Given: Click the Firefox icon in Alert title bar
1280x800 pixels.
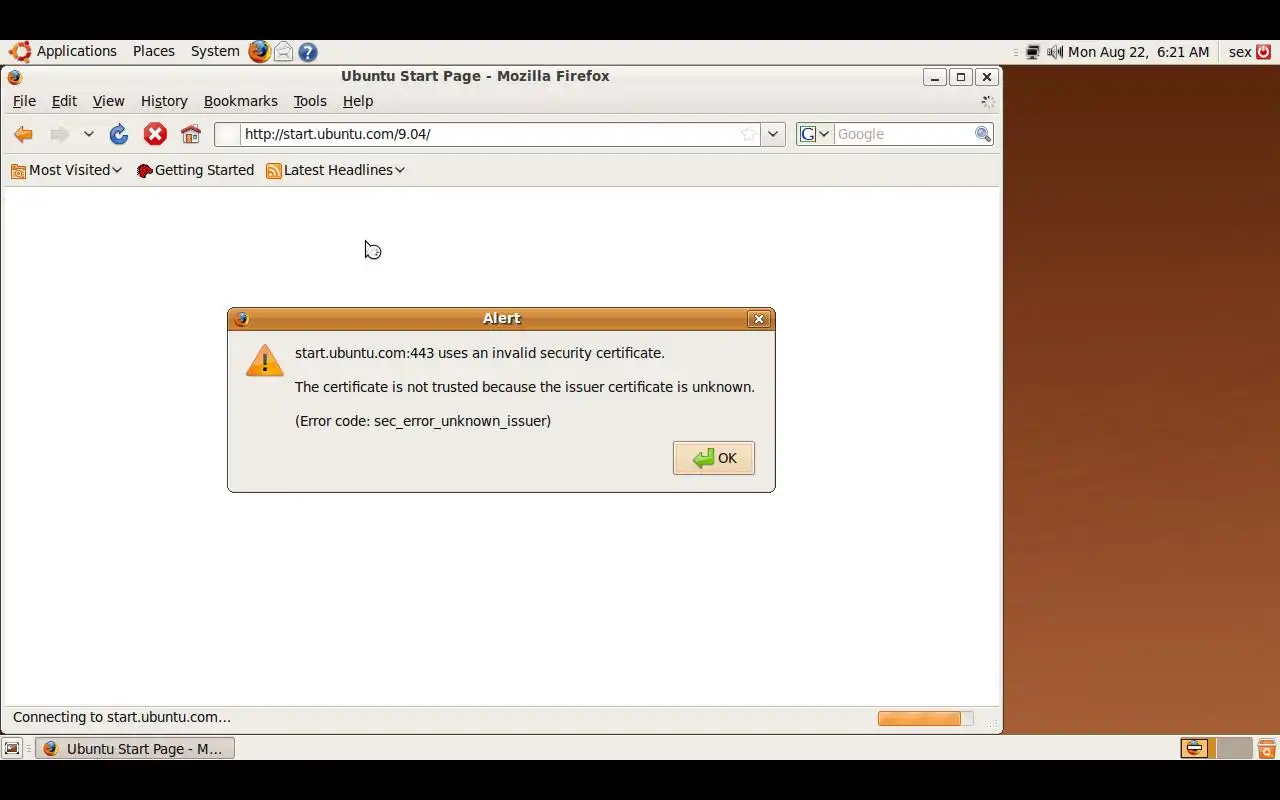Looking at the screenshot, I should (241, 319).
